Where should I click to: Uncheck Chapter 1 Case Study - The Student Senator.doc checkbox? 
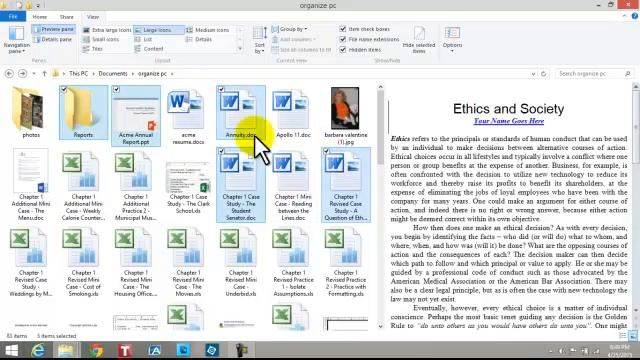click(221, 151)
